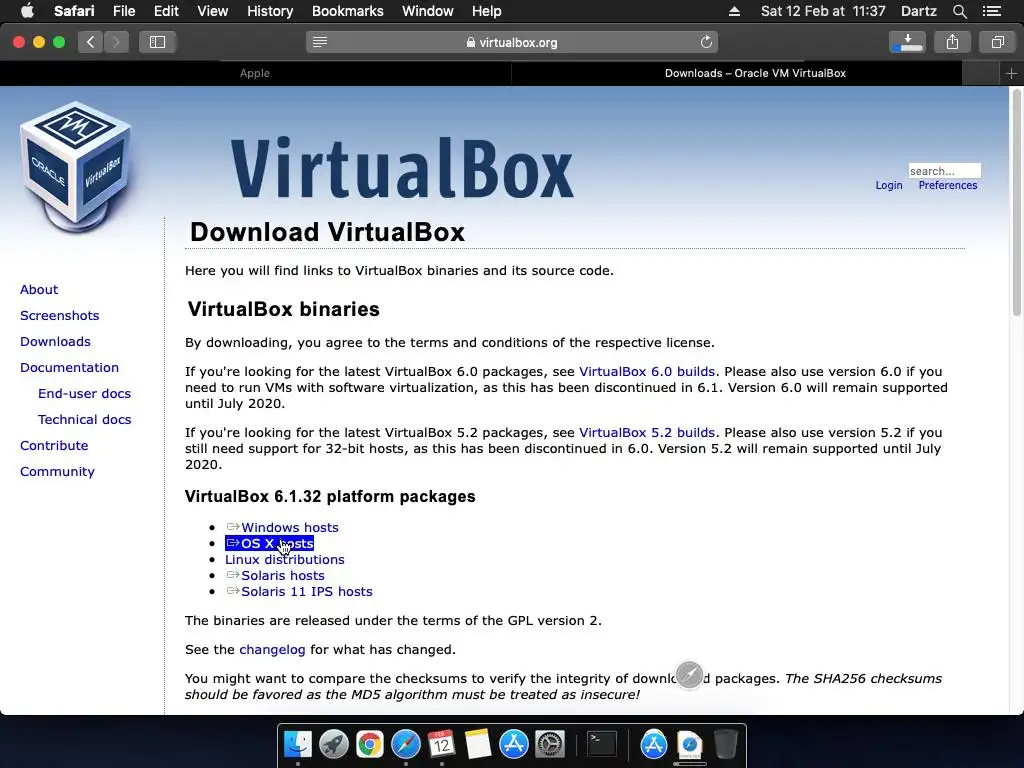1024x768 pixels.
Task: Switch to Safari in the Dock
Action: (406, 744)
